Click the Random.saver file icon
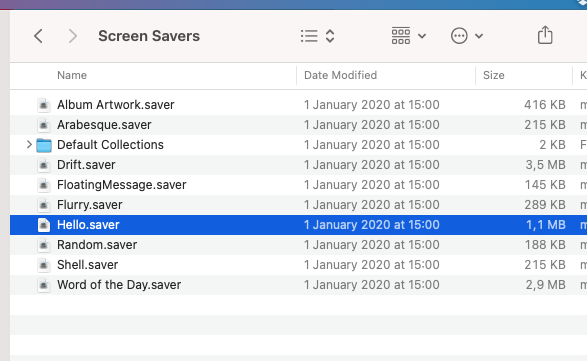The height and width of the screenshot is (361, 587). [x=44, y=245]
